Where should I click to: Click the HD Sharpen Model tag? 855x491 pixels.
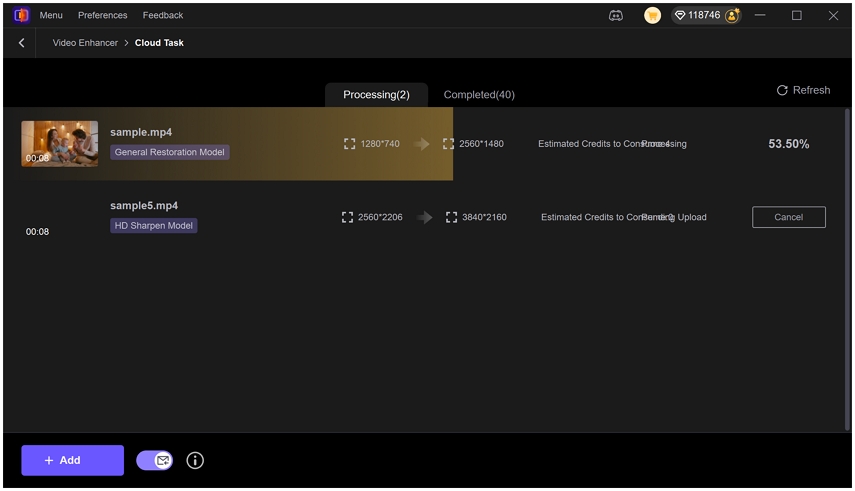tap(154, 226)
